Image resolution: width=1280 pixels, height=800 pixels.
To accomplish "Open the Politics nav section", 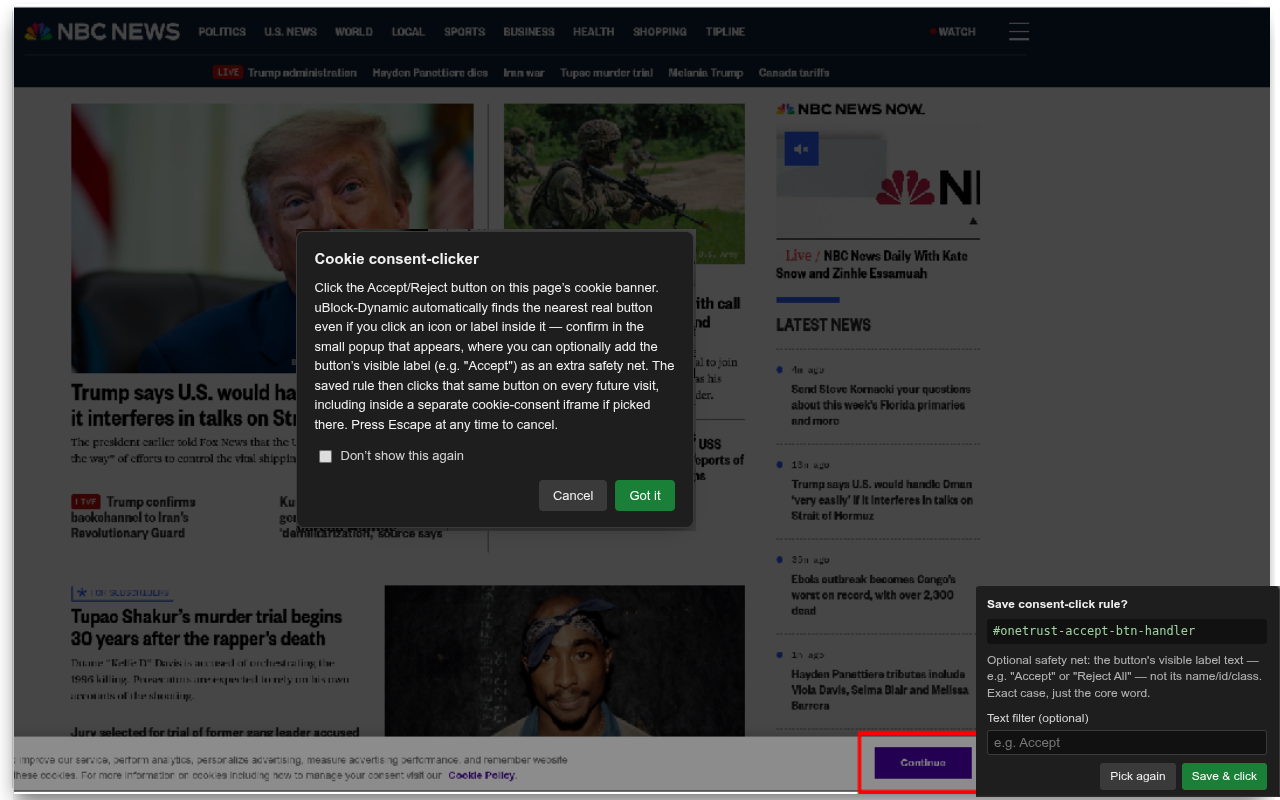I will pyautogui.click(x=222, y=32).
